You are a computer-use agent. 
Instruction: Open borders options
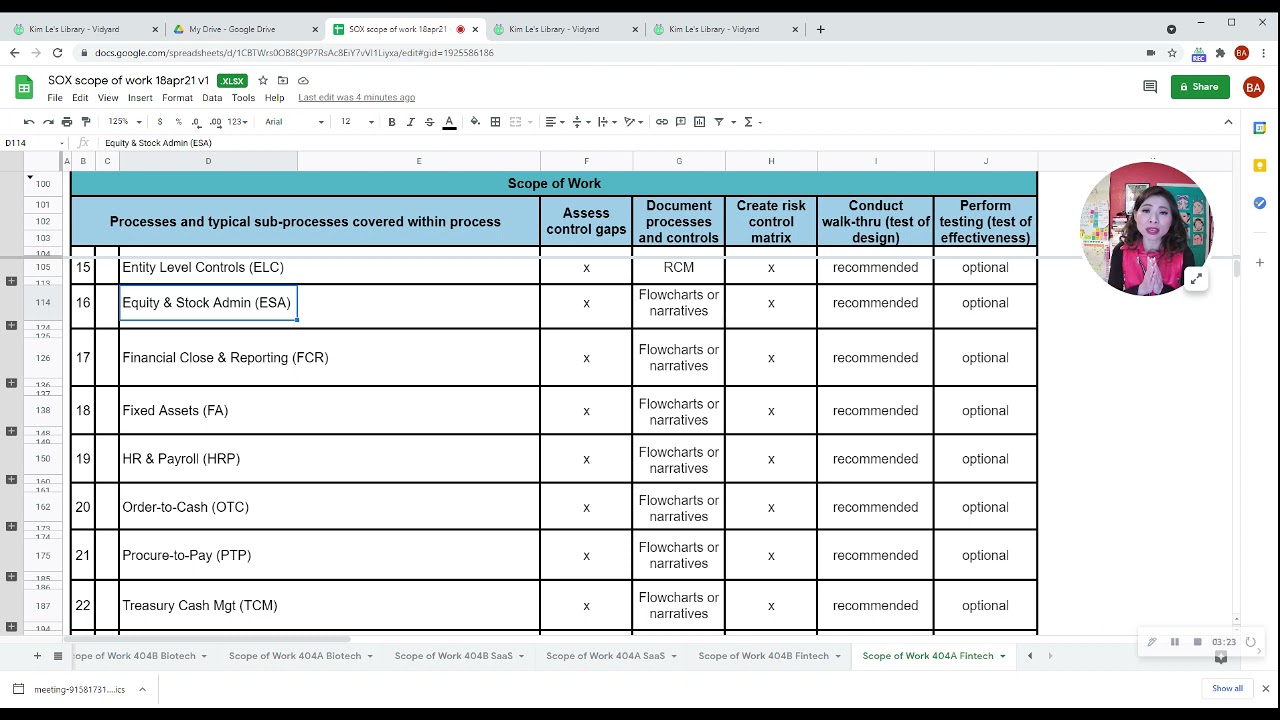pos(495,122)
